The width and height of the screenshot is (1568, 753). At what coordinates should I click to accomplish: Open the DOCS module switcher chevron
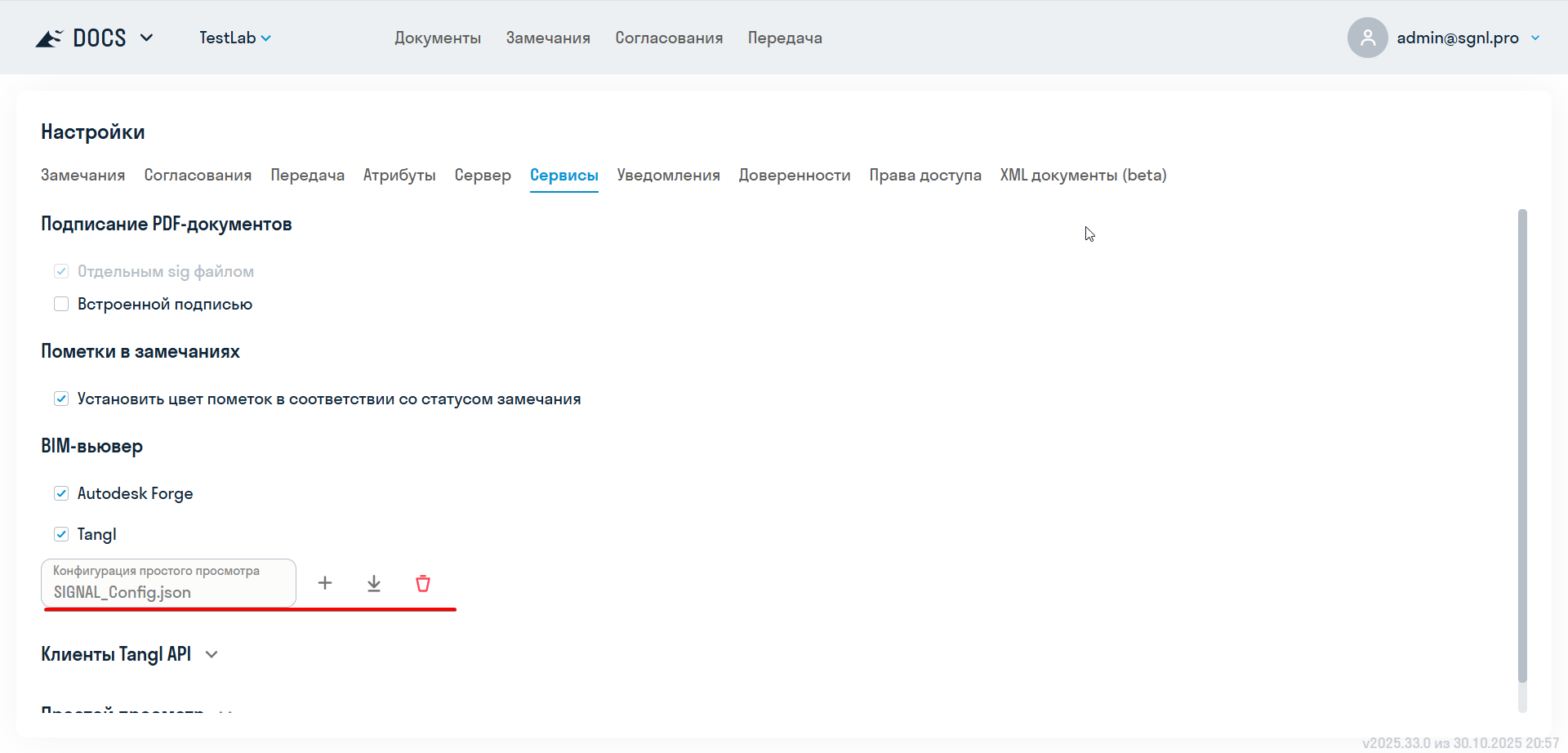click(147, 38)
